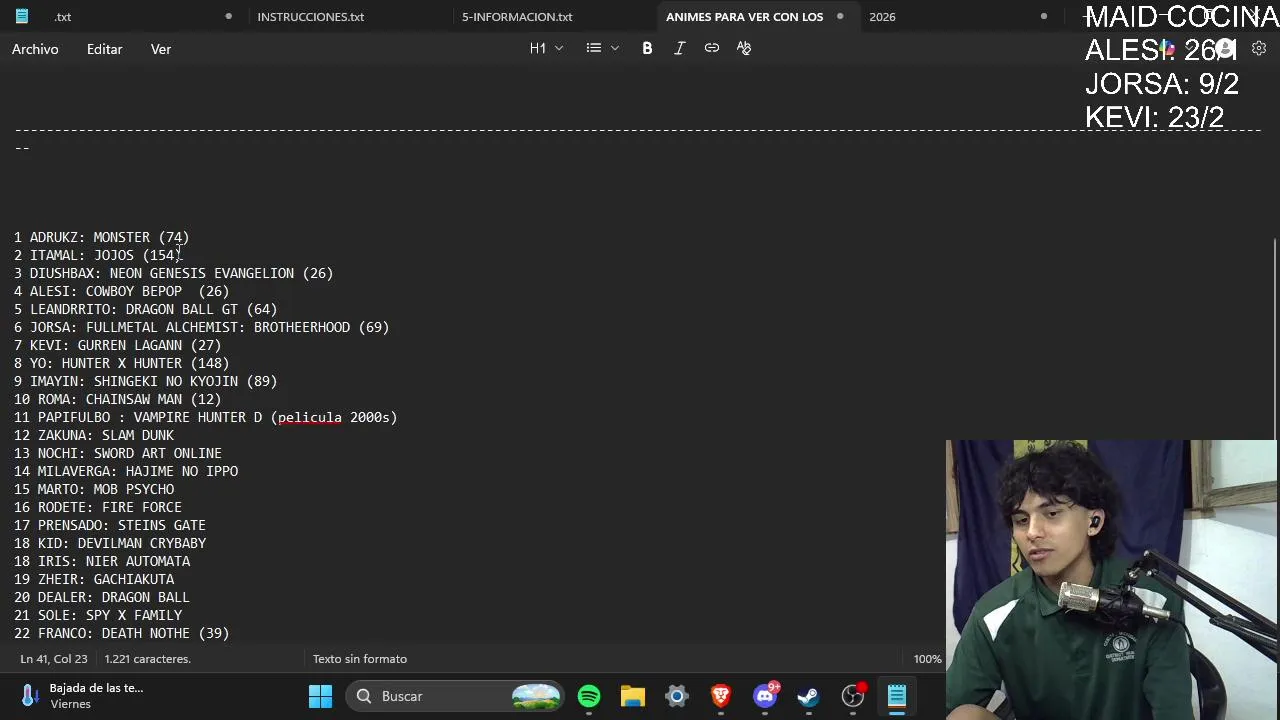
Task: Insert a link using the toolbar link icon
Action: pyautogui.click(x=712, y=48)
